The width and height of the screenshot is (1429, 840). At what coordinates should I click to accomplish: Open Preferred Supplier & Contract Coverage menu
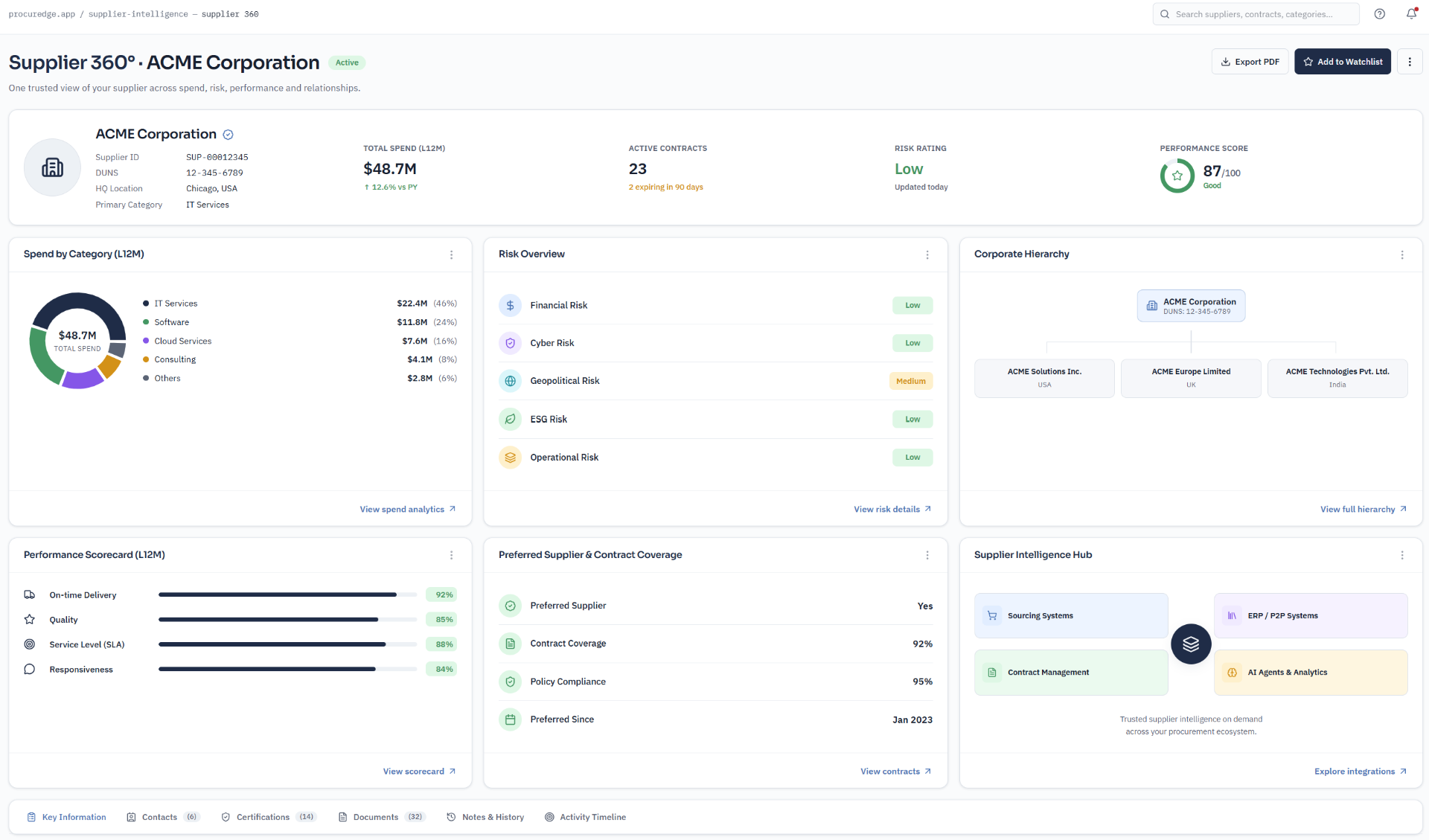(x=927, y=555)
